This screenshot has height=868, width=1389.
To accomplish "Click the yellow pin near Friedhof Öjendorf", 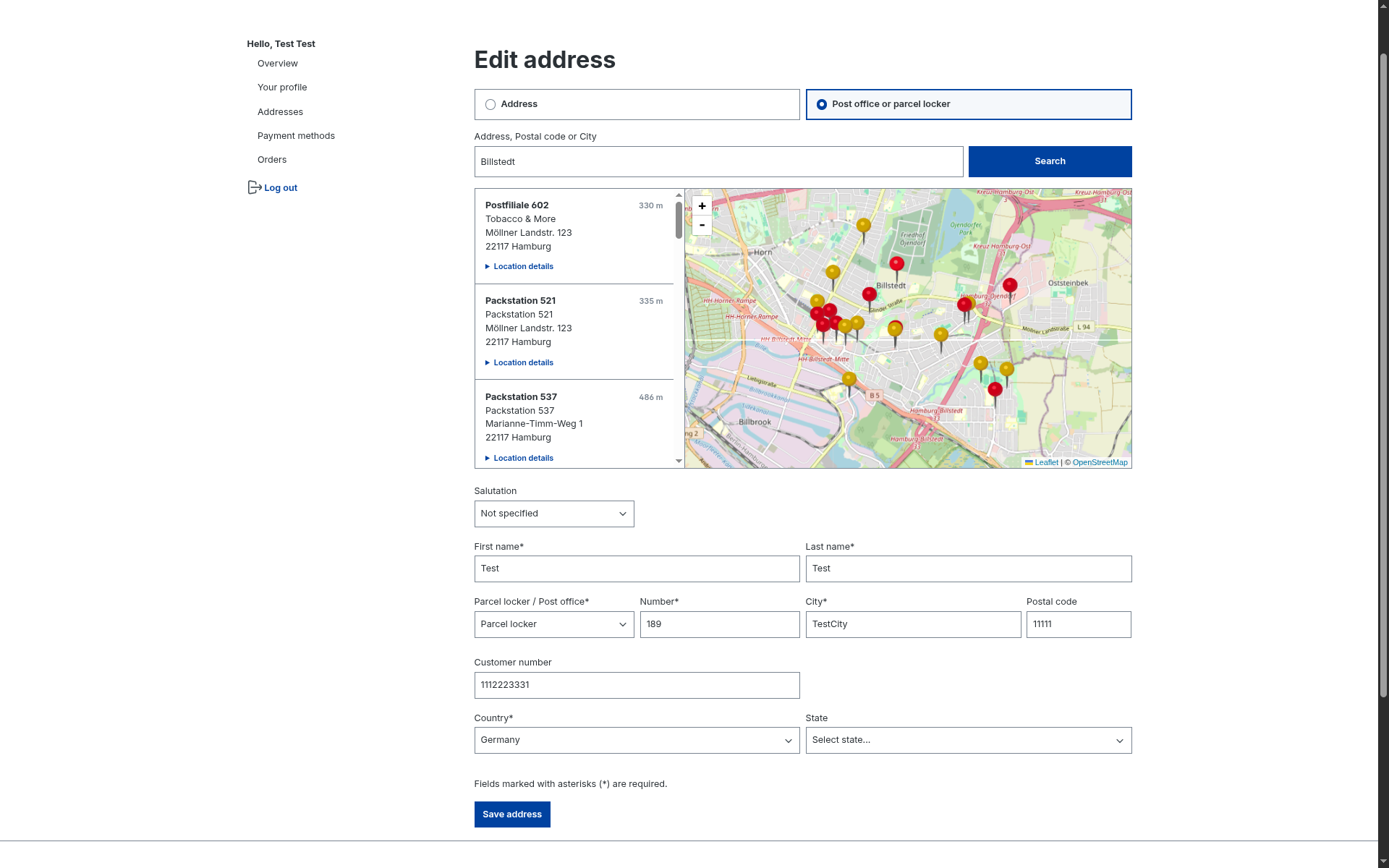I will tap(863, 230).
